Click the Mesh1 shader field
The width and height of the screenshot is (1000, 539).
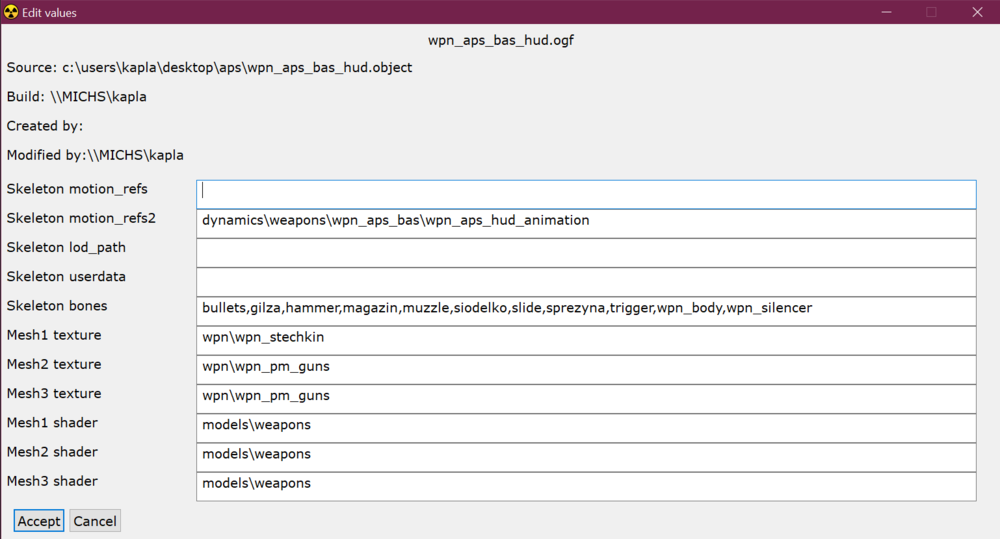585,427
